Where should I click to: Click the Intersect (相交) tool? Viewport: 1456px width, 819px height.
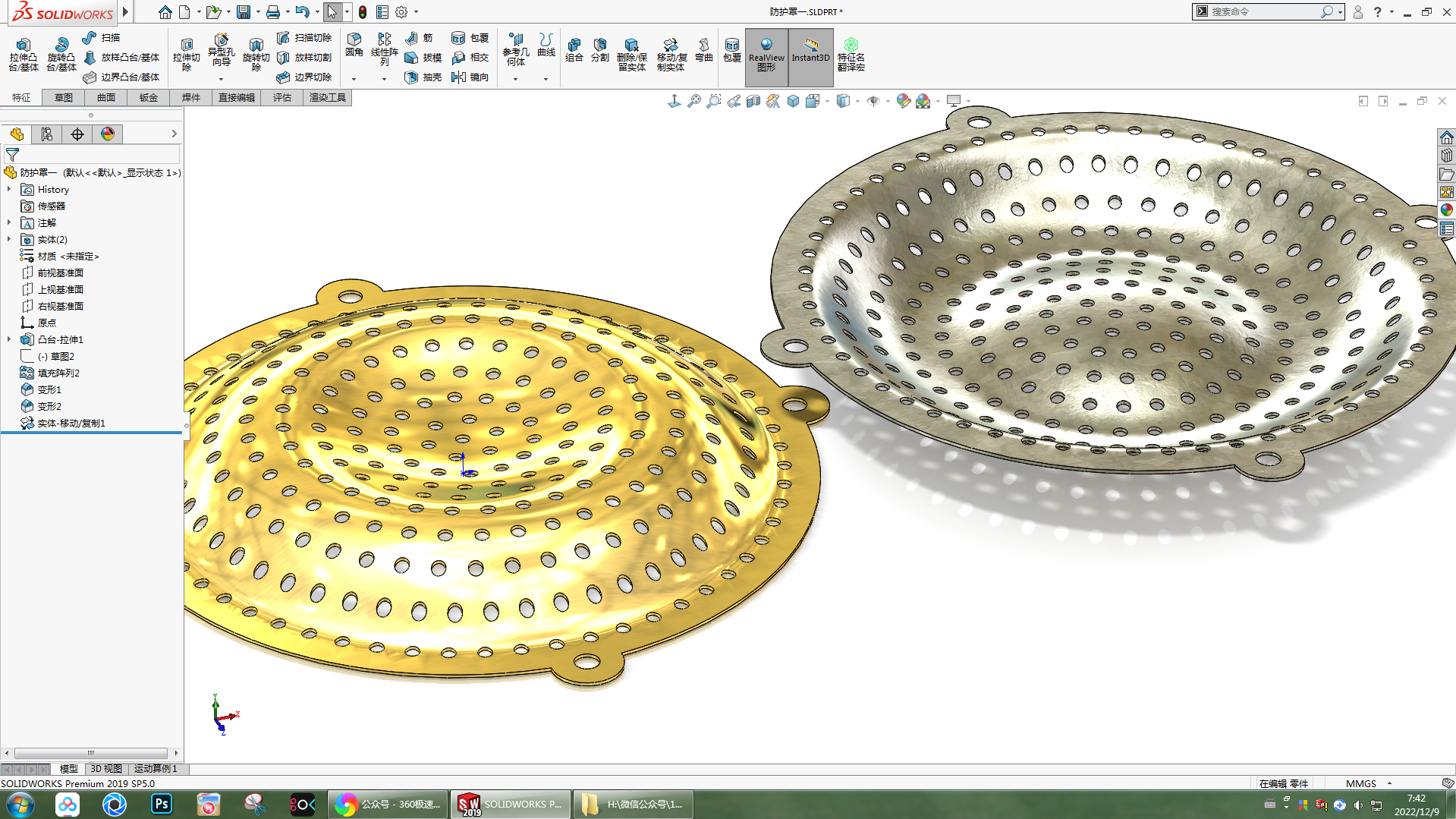click(x=470, y=57)
